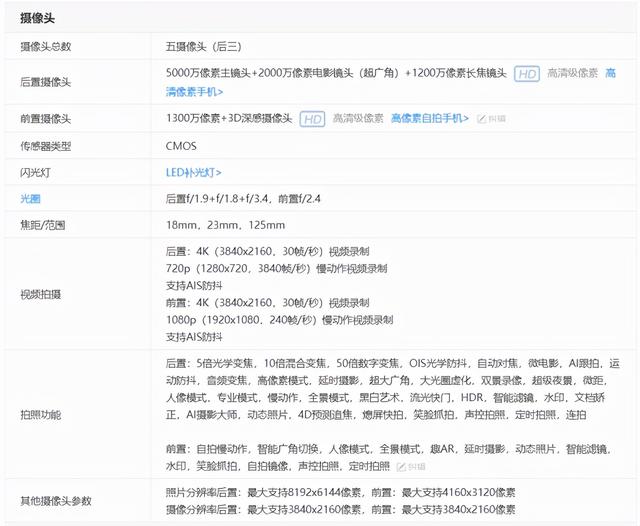Follow the LED补光灯 link
The image size is (640, 526).
[x=193, y=172]
